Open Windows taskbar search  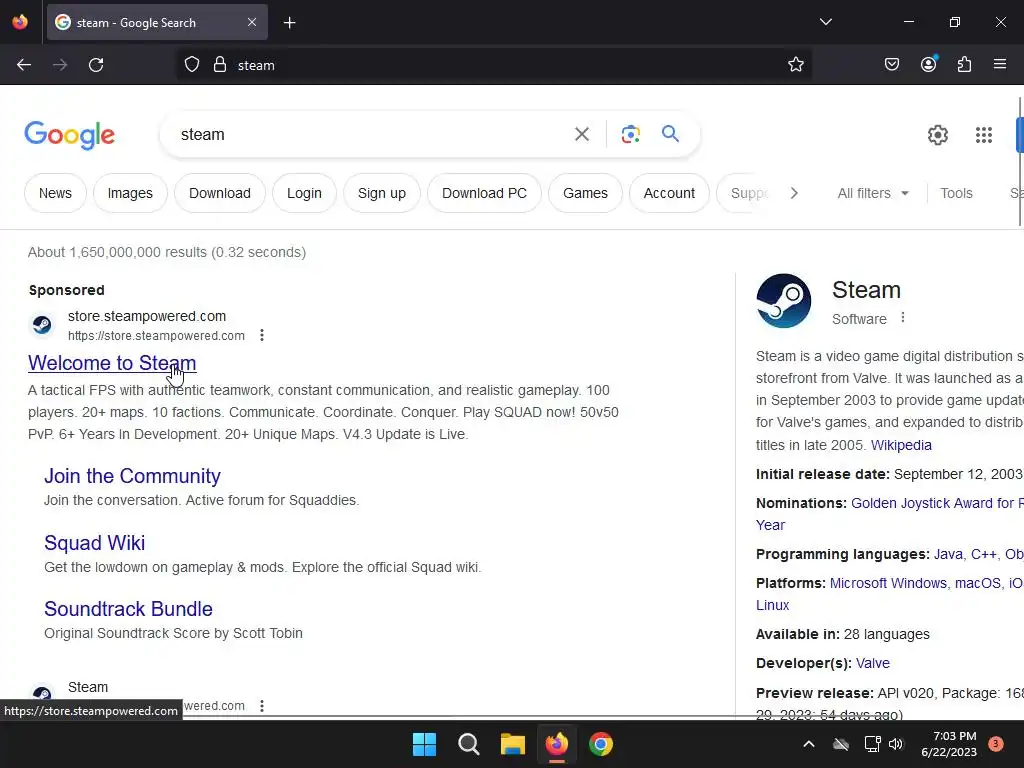pyautogui.click(x=469, y=744)
